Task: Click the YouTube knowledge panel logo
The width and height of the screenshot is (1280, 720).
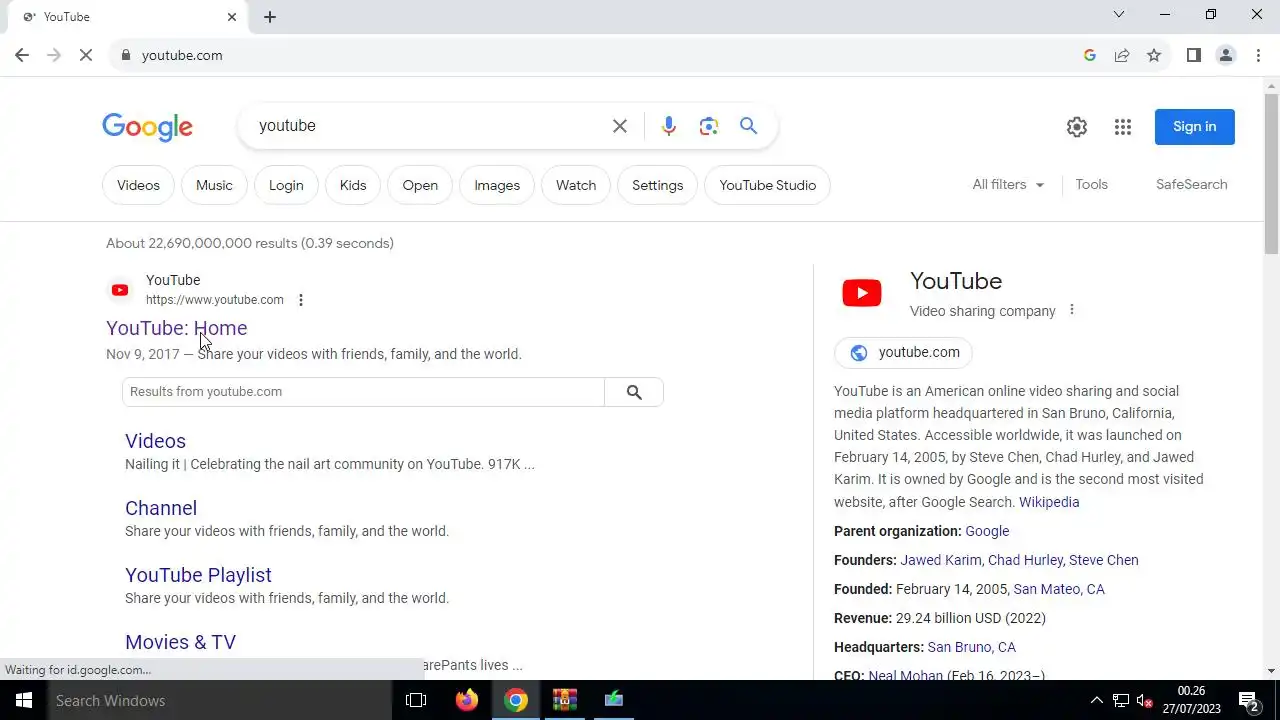Action: click(x=862, y=293)
